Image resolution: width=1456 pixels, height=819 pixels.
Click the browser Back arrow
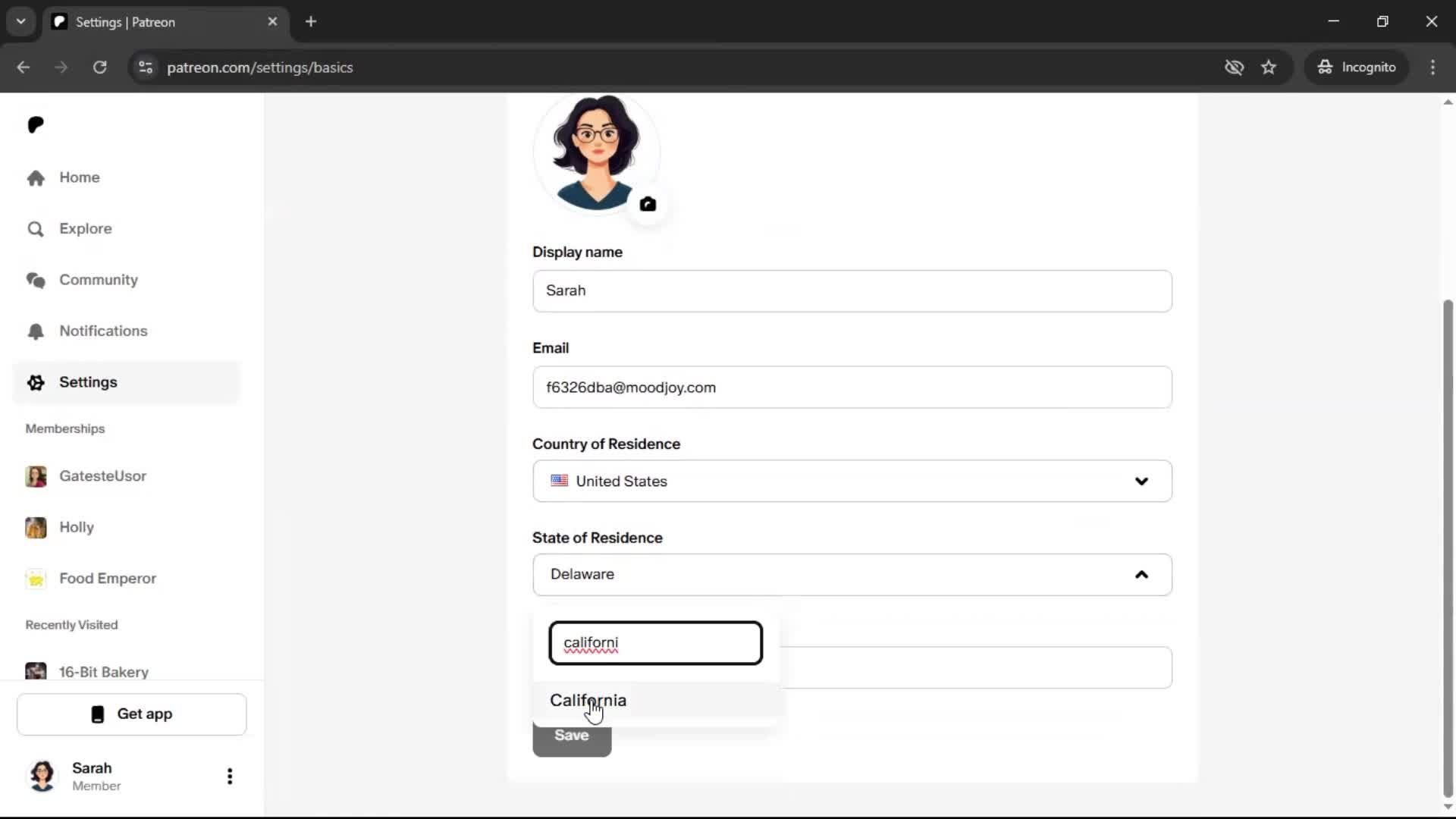[x=24, y=67]
